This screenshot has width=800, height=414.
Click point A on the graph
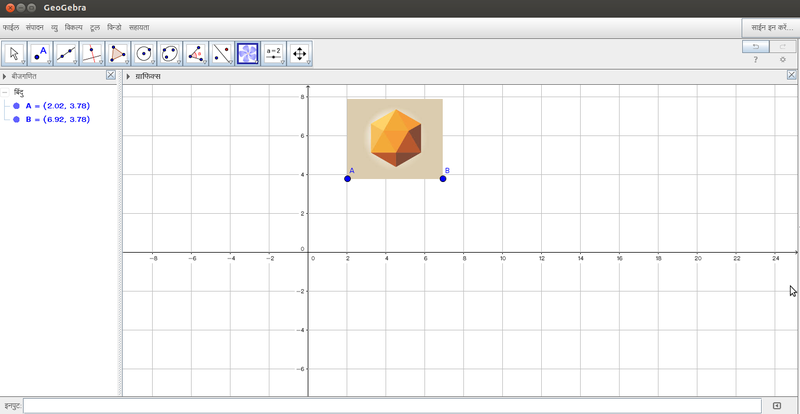pos(347,179)
